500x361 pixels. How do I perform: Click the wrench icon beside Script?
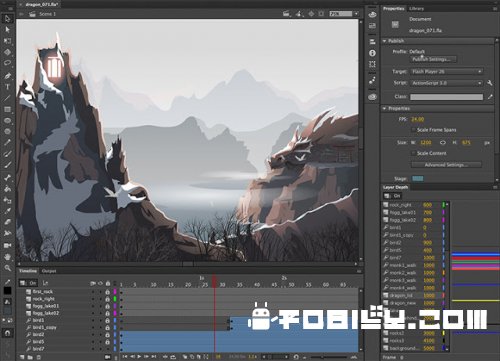point(490,83)
